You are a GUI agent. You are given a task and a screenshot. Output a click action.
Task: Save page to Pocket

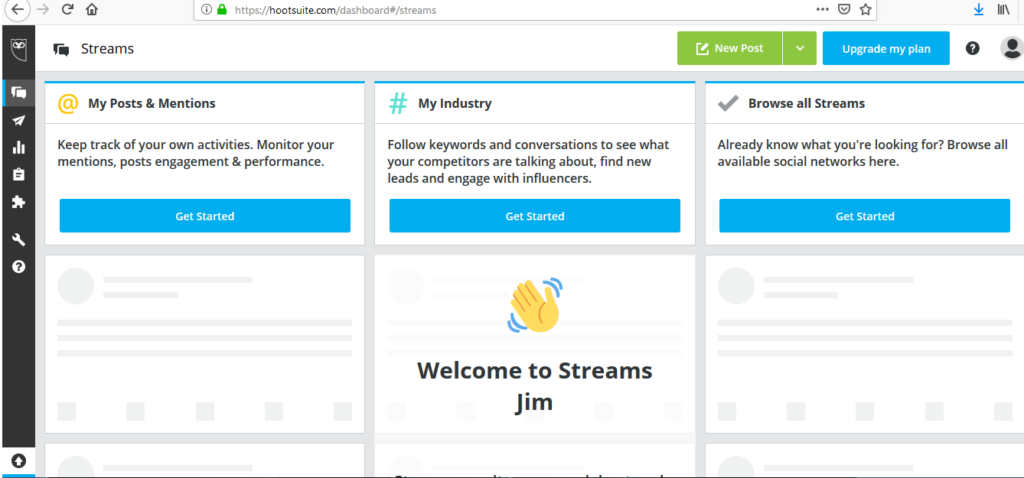click(844, 10)
